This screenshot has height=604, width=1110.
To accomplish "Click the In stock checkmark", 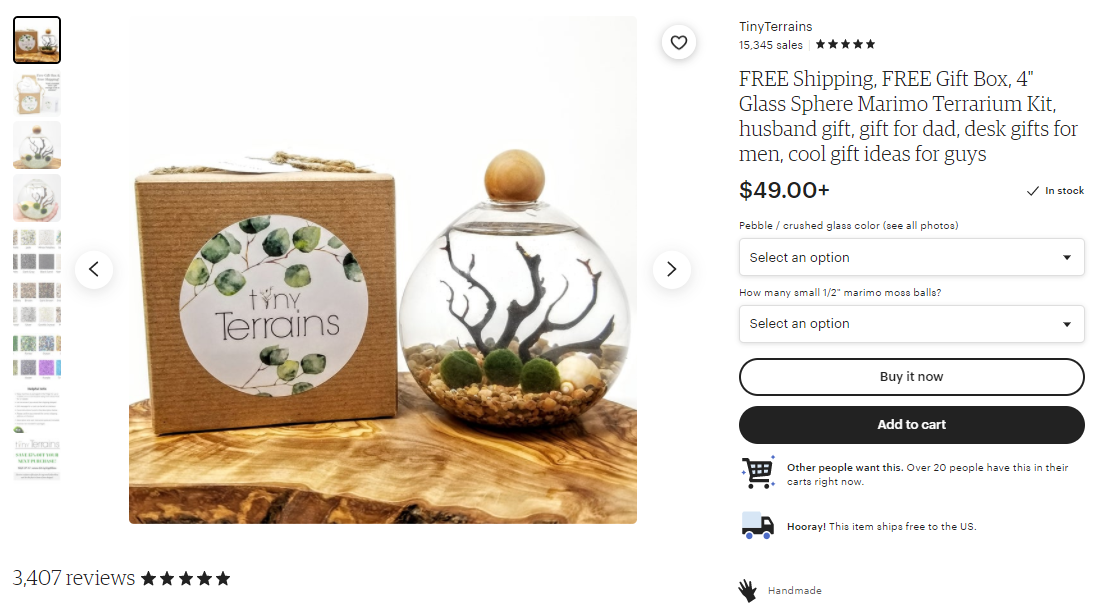I will click(1033, 190).
